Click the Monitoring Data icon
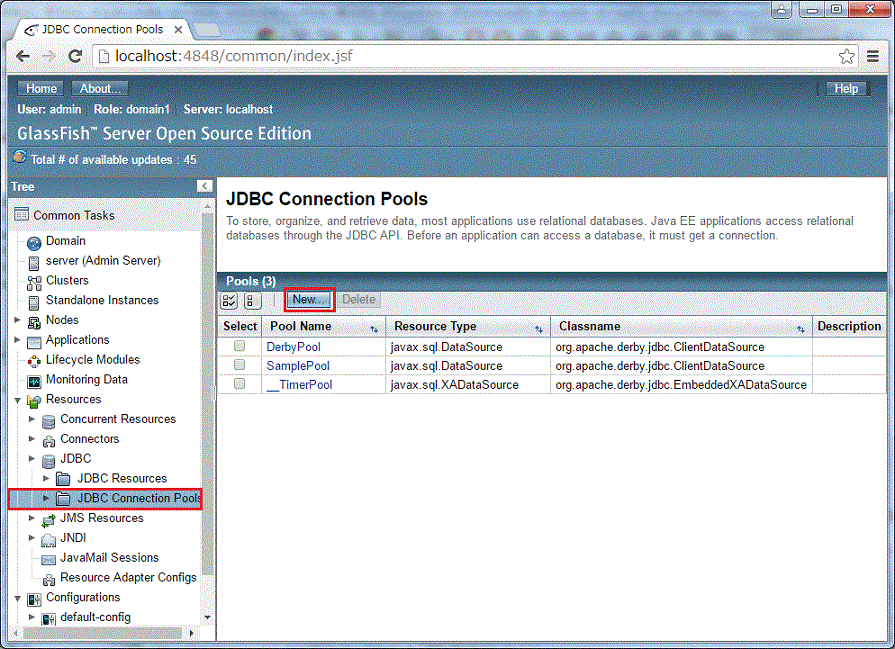Image resolution: width=895 pixels, height=649 pixels. coord(34,381)
